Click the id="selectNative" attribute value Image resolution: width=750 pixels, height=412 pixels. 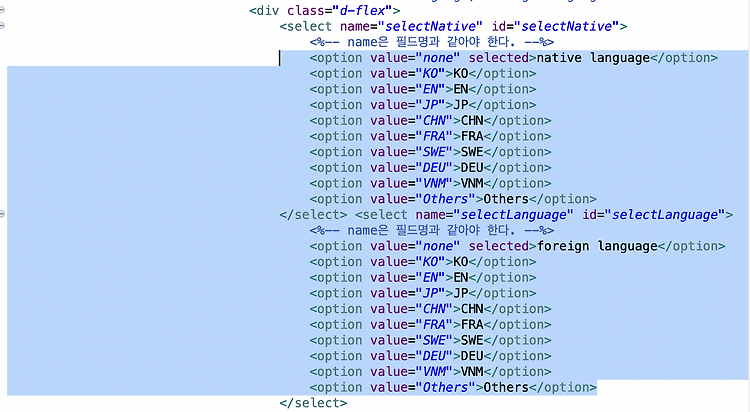[x=566, y=26]
